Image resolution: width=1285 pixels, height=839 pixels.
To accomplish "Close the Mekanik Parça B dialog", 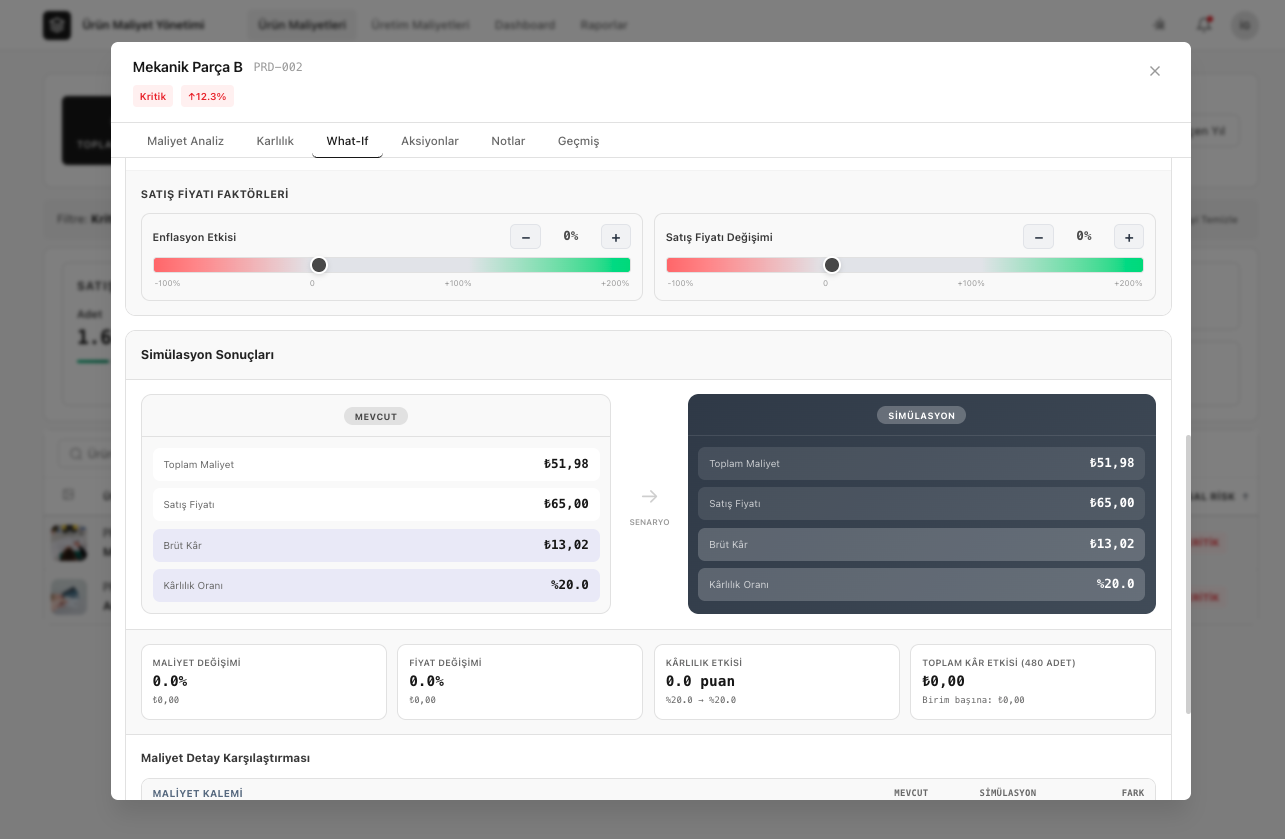I will [x=1155, y=71].
